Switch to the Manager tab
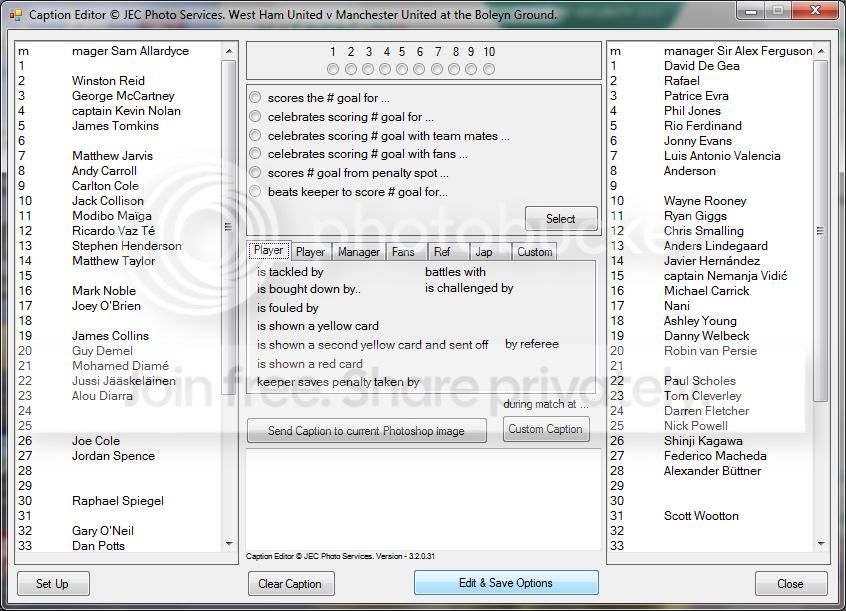The width and height of the screenshot is (846, 611). [358, 252]
